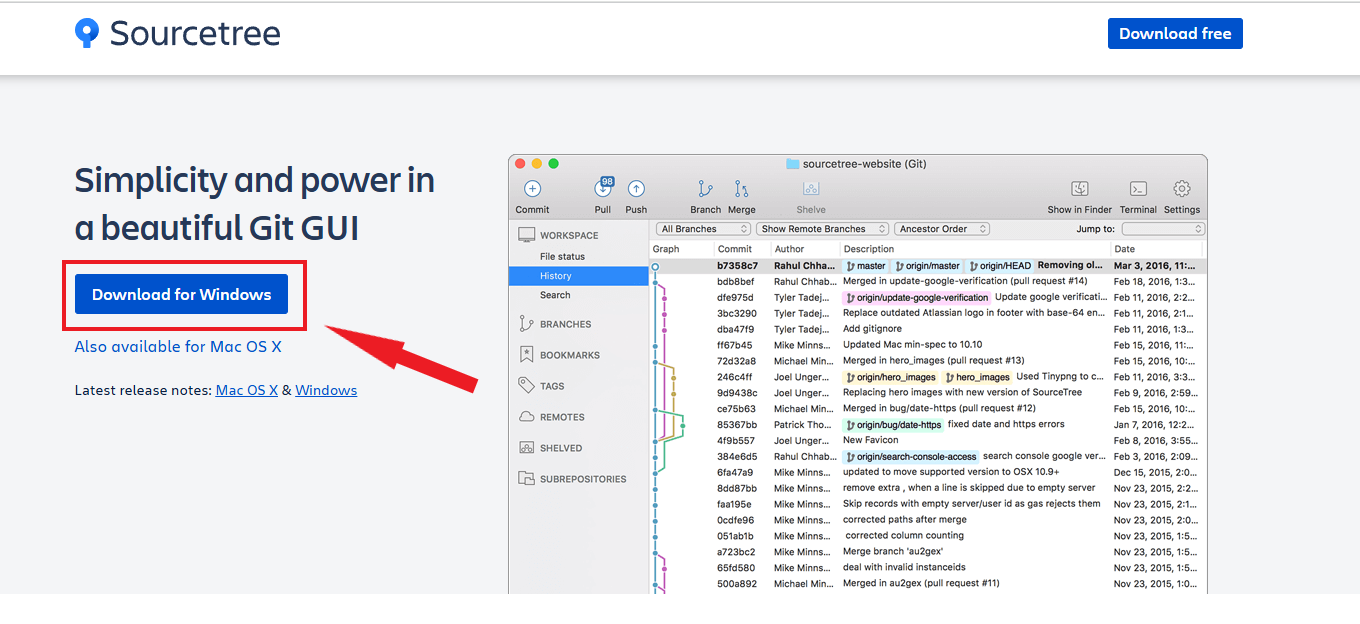This screenshot has height=624, width=1360.
Task: Click the origin/HEAD label
Action: pyautogui.click(x=999, y=266)
